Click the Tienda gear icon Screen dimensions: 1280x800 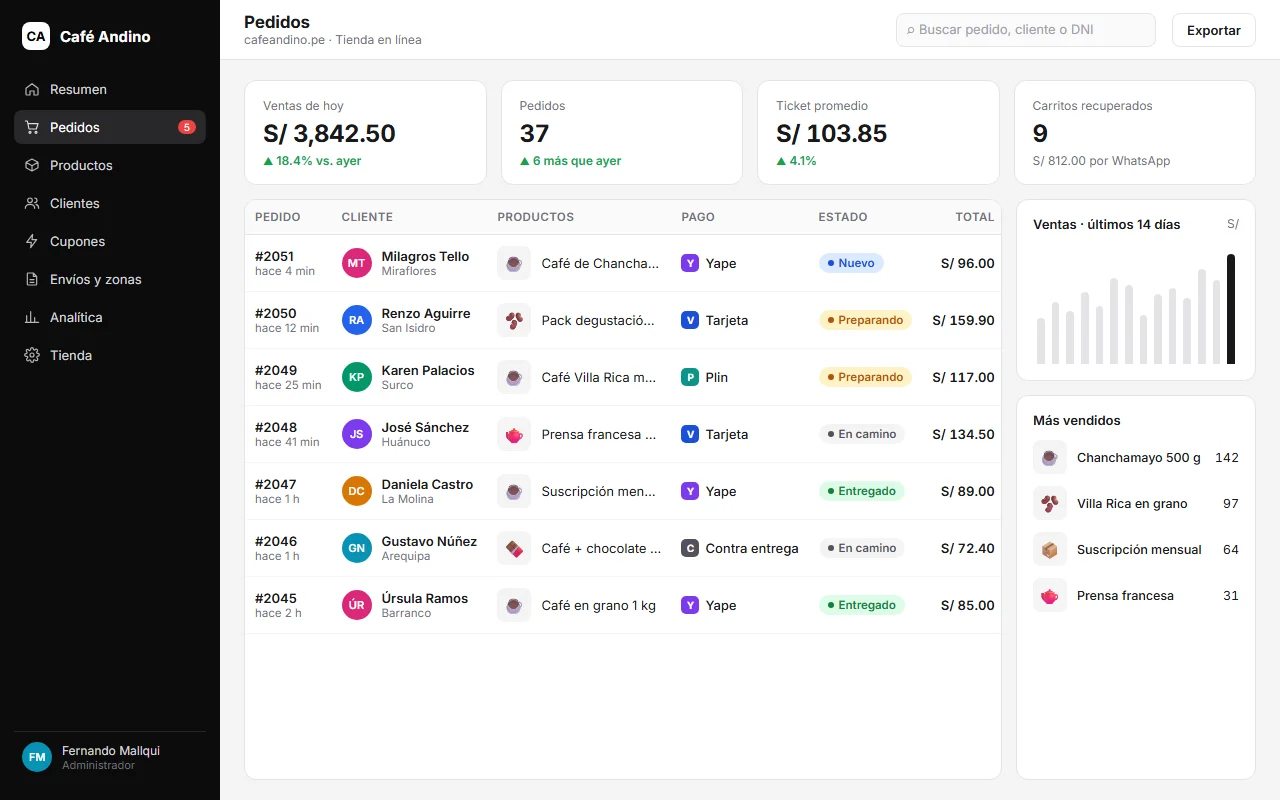(x=32, y=355)
